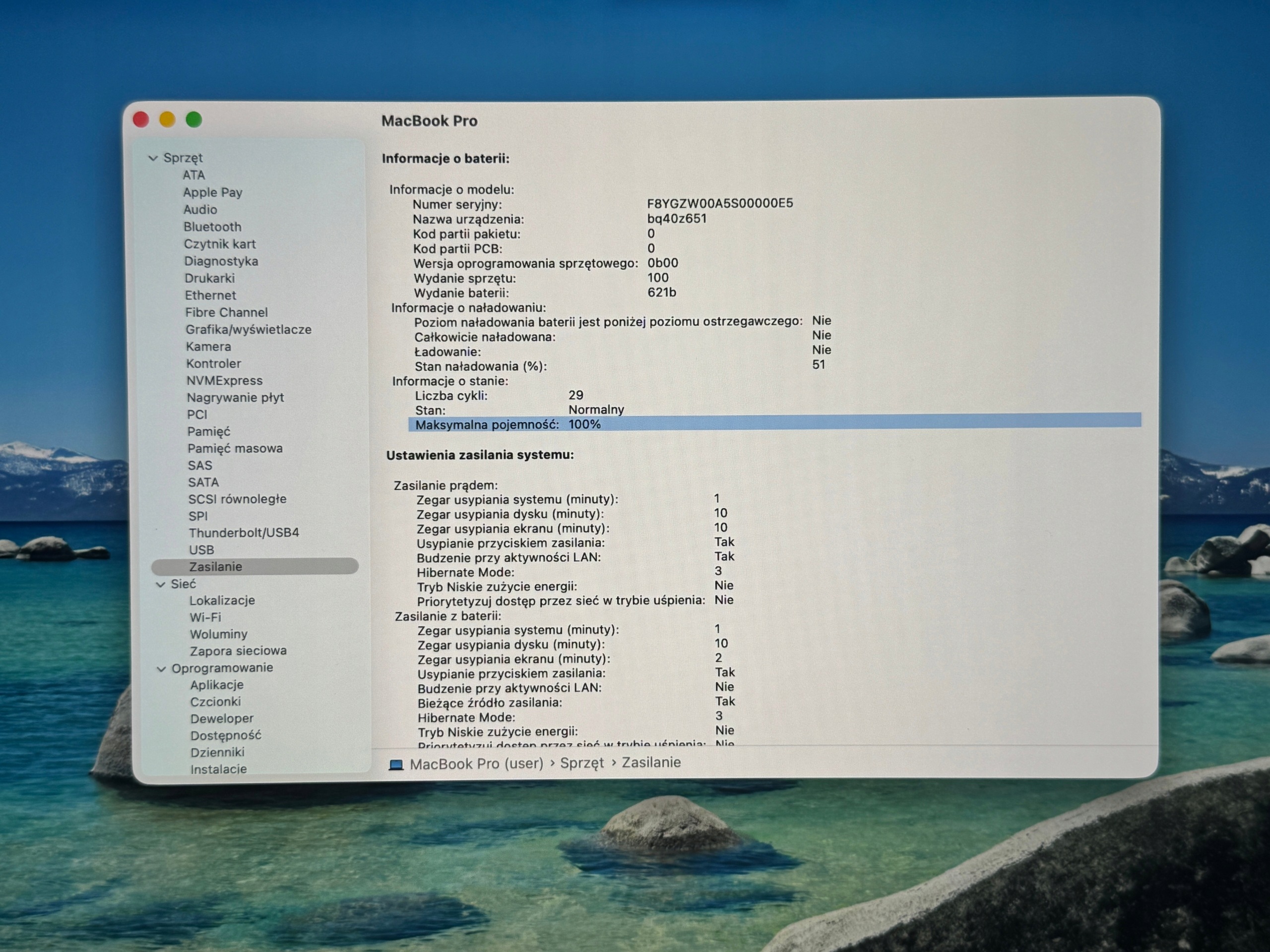Open Thunderbolt/USB4 hardware section
Viewport: 1270px width, 952px height.
tap(244, 533)
